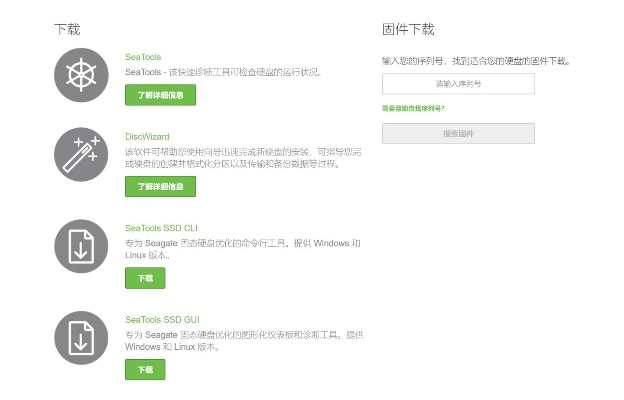Open the SeaTools title link
This screenshot has height=400, width=624.
pos(143,57)
